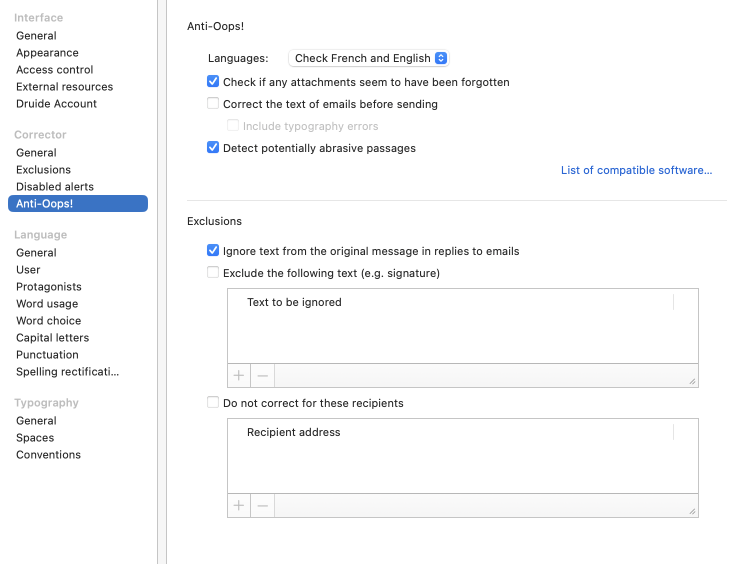Go to Appearance under Interface
Image resolution: width=743 pixels, height=564 pixels.
47,53
